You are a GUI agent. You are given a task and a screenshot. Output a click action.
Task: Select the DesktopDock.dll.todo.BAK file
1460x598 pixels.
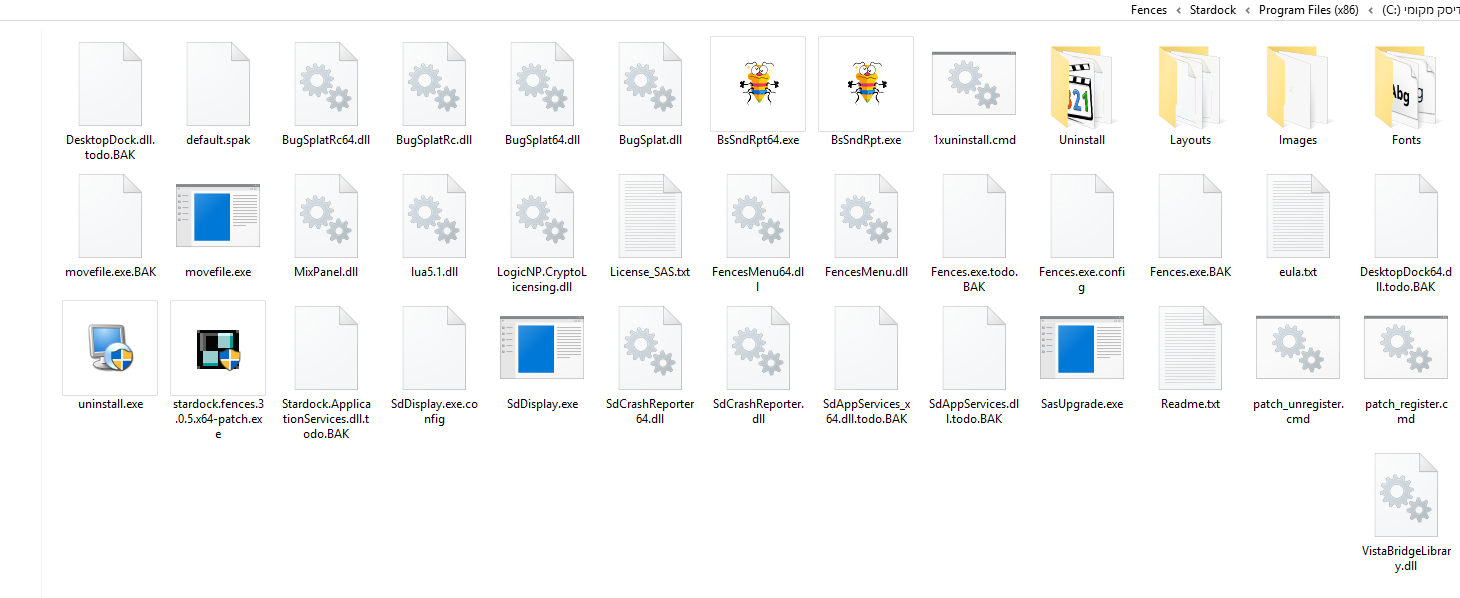110,100
